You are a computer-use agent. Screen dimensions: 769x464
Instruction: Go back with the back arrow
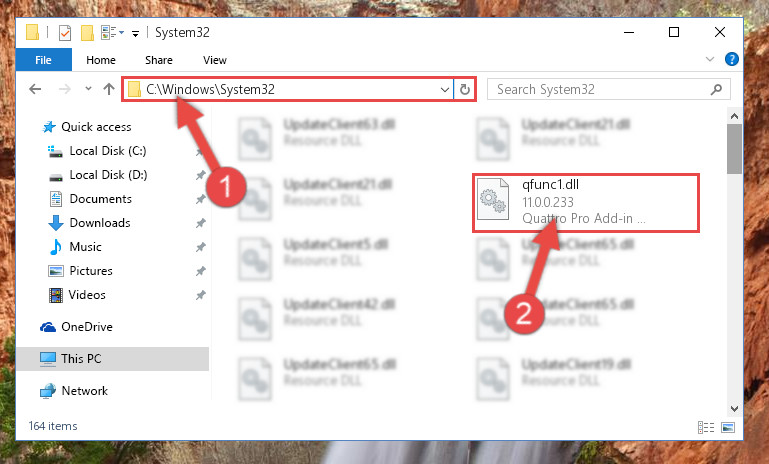pyautogui.click(x=35, y=89)
